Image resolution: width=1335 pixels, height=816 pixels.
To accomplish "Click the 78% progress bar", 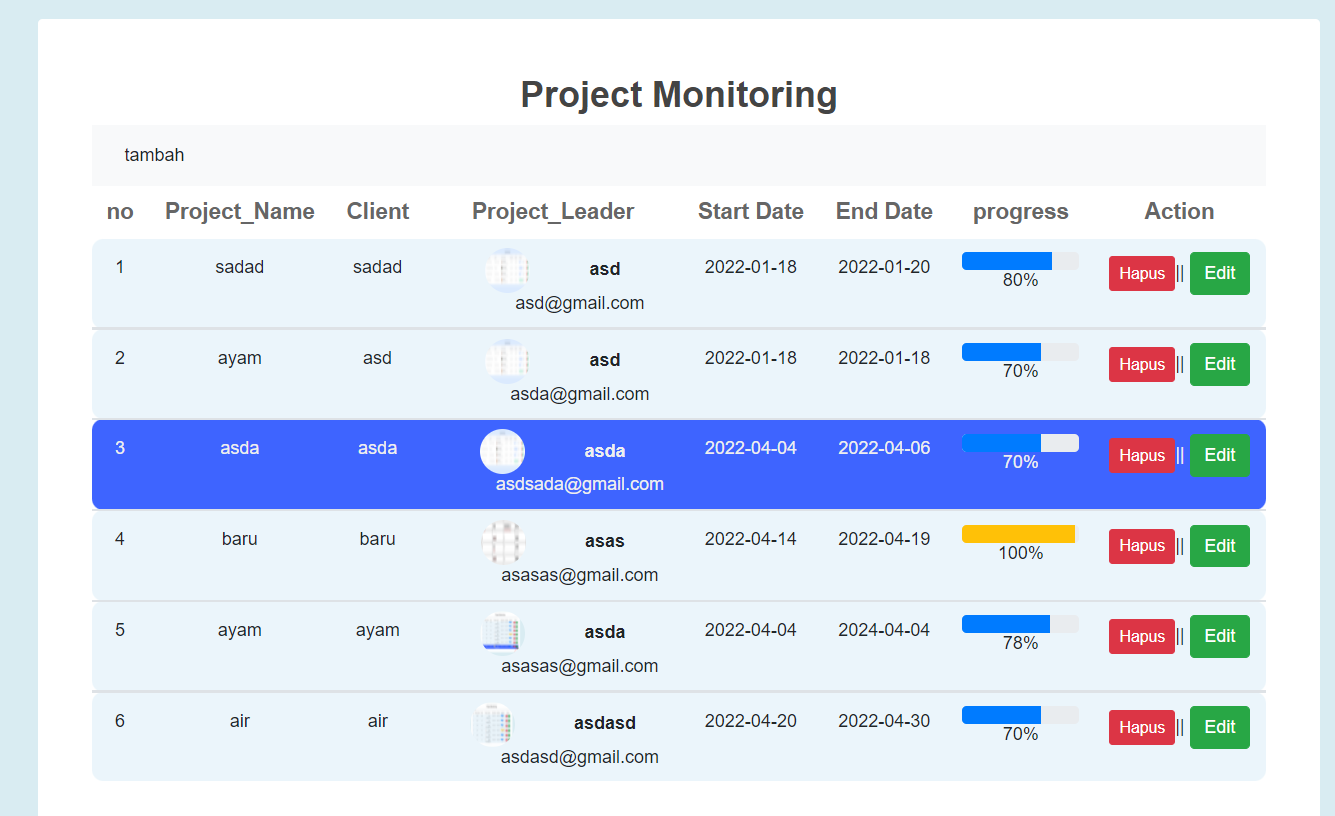I will [x=1020, y=624].
